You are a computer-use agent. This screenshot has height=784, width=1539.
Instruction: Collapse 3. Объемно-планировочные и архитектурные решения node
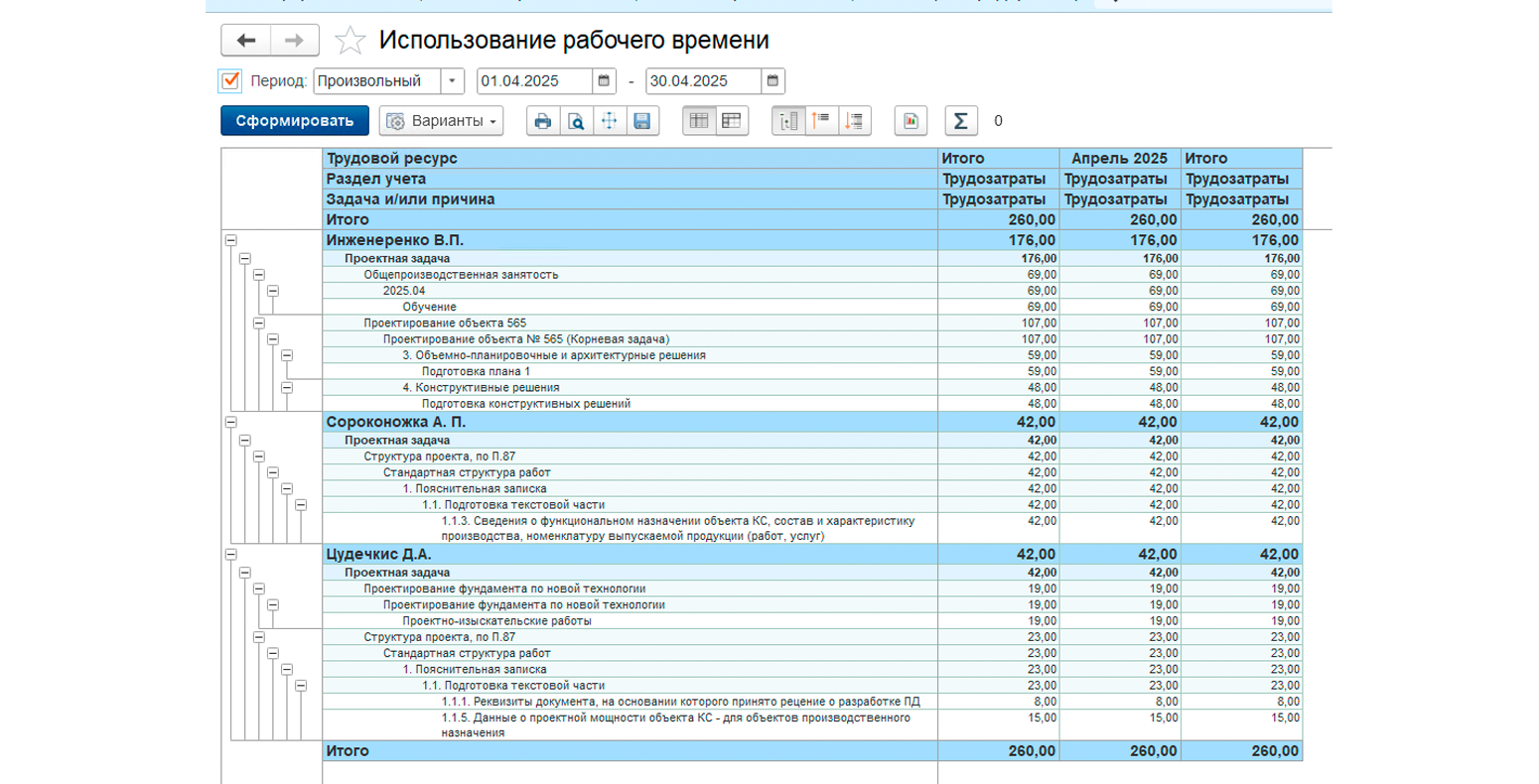click(286, 355)
